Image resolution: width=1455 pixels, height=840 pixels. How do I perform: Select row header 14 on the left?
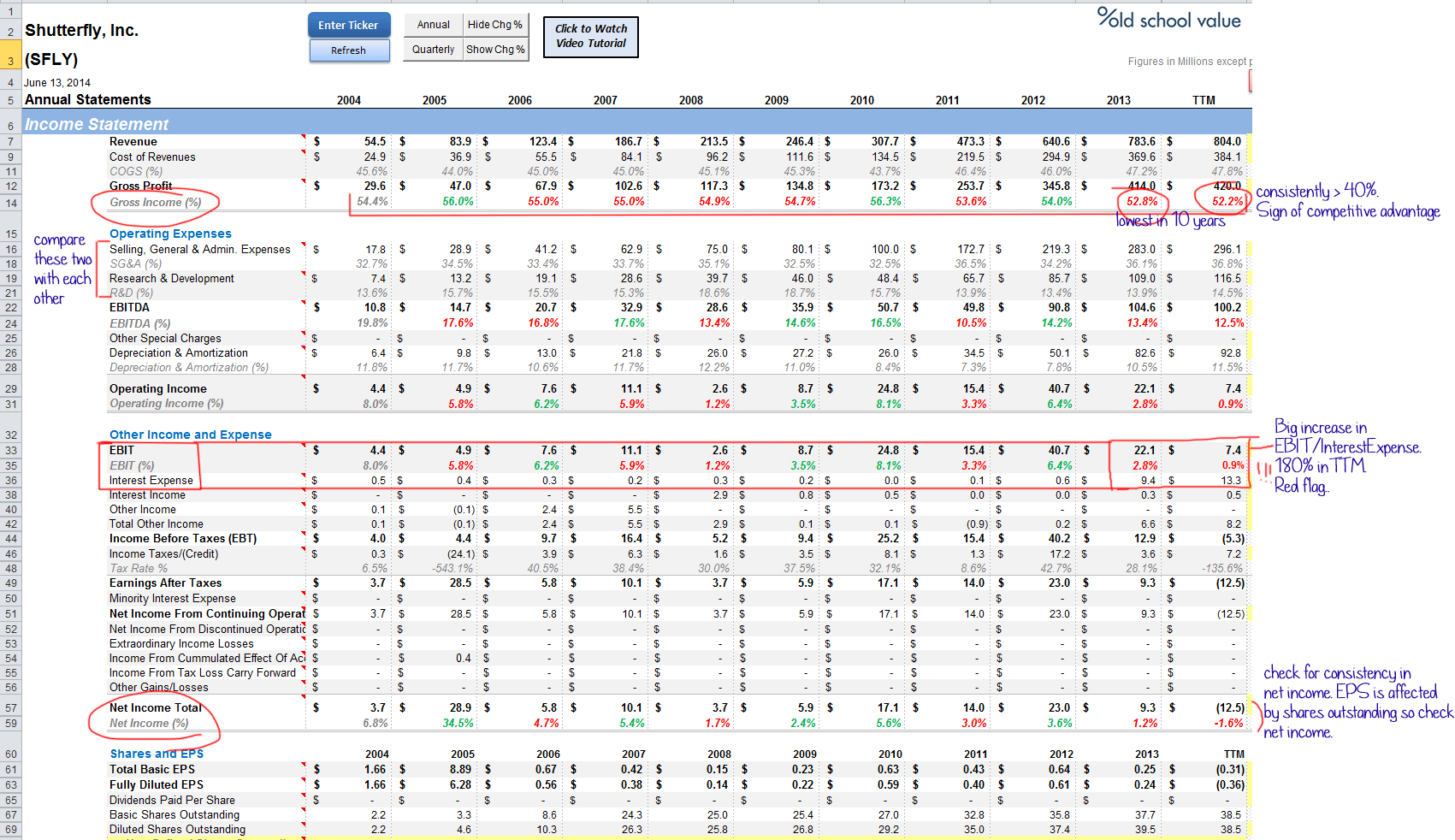tap(10, 203)
